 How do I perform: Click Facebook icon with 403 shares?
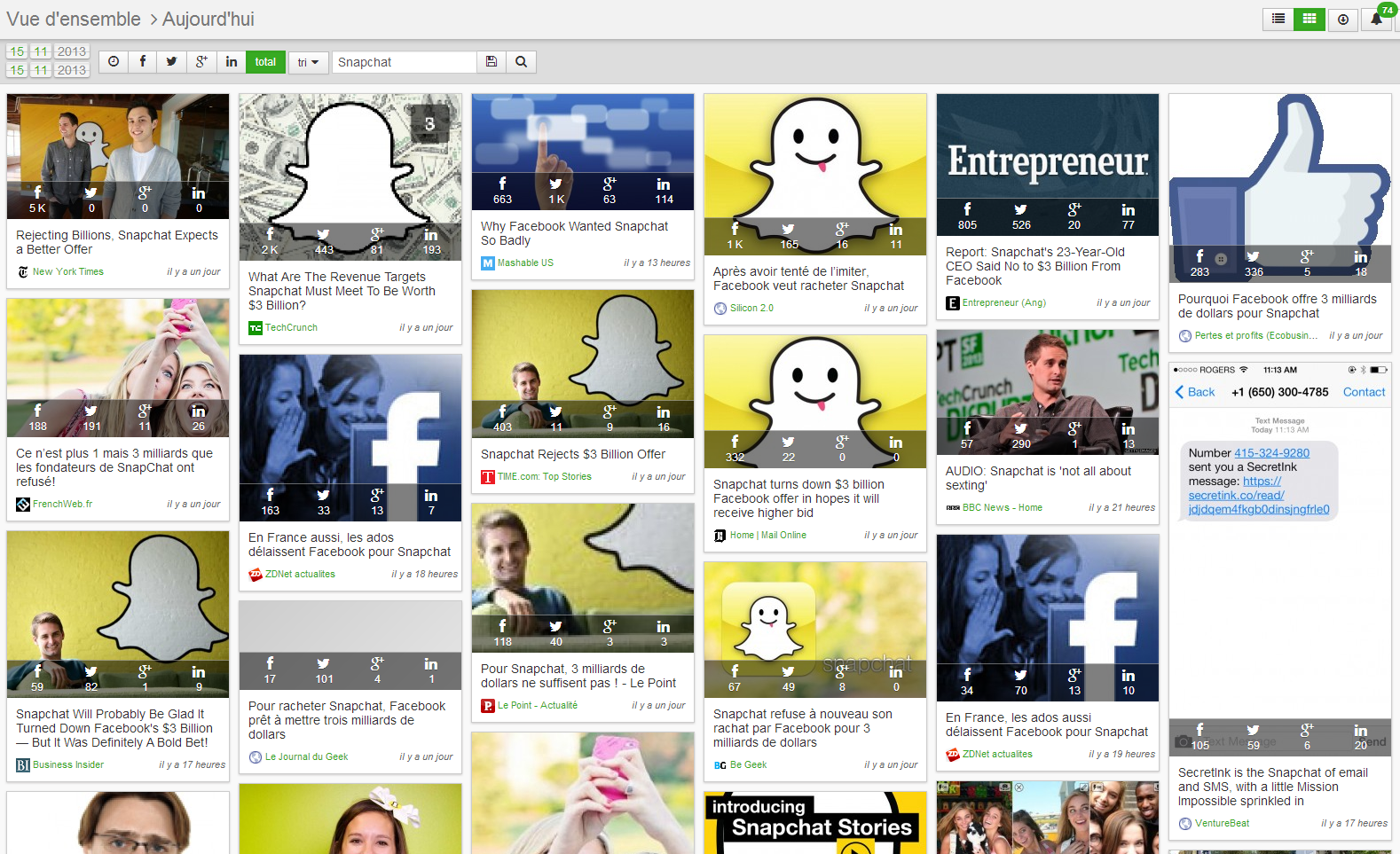[502, 412]
